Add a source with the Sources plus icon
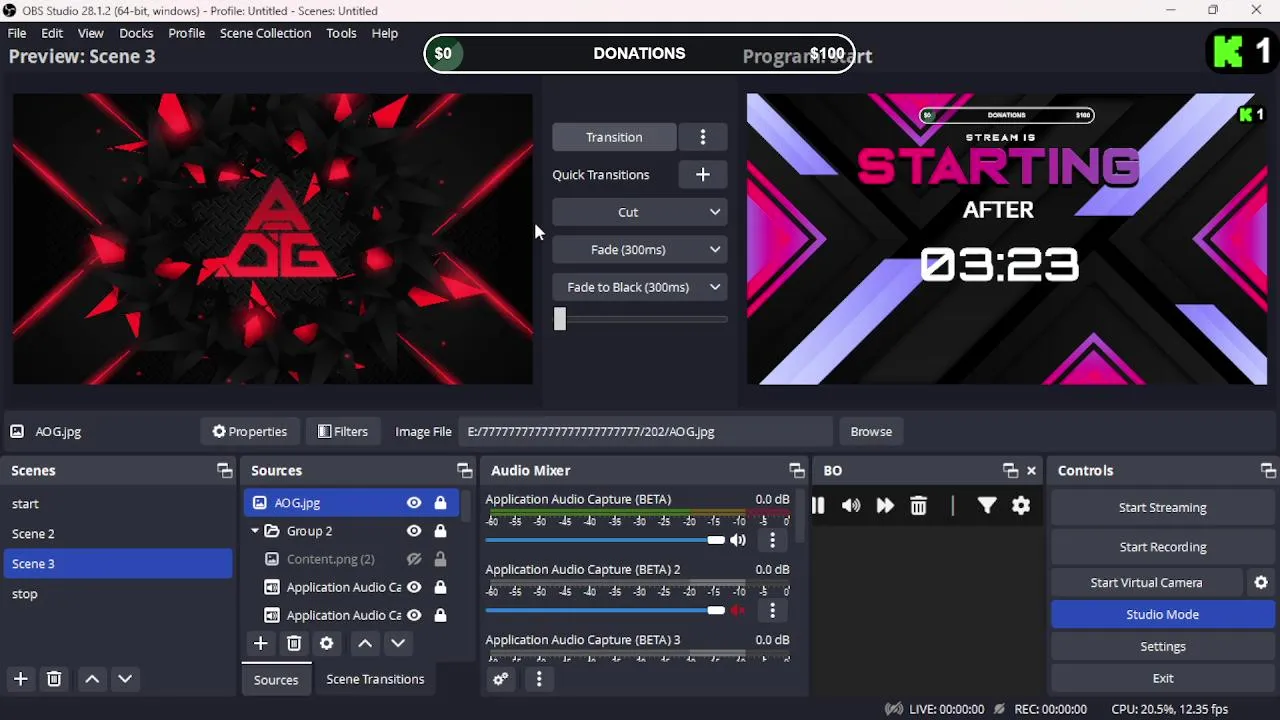This screenshot has width=1280, height=720. coord(260,643)
